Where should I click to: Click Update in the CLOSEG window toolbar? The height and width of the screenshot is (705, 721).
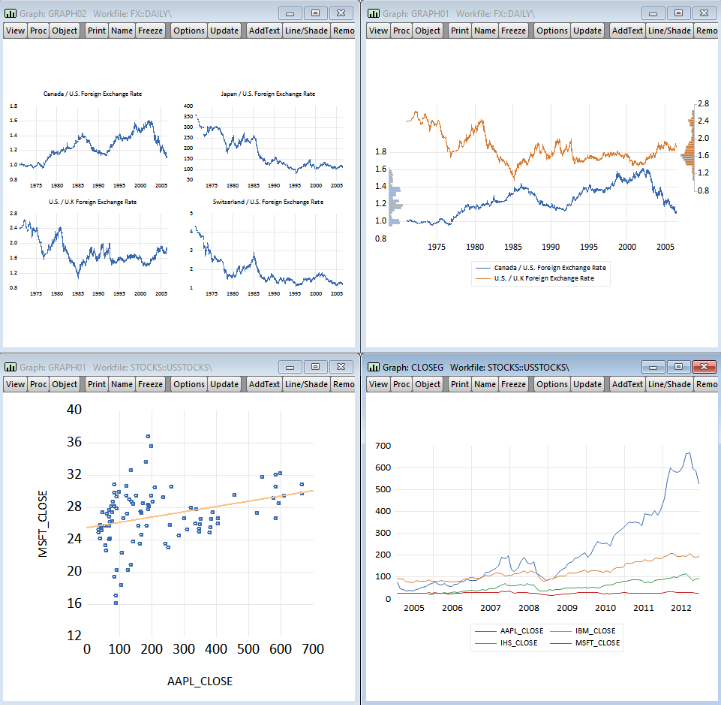coord(587,384)
